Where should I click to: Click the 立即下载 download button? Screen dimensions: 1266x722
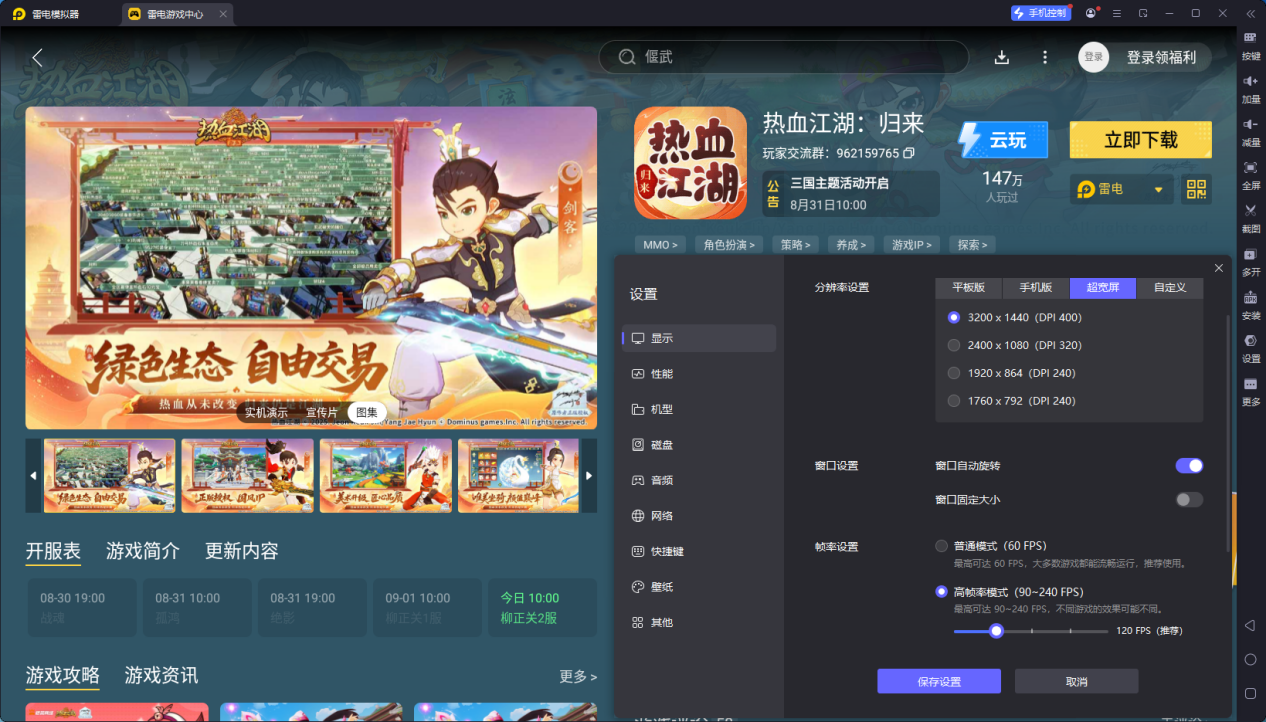1140,140
